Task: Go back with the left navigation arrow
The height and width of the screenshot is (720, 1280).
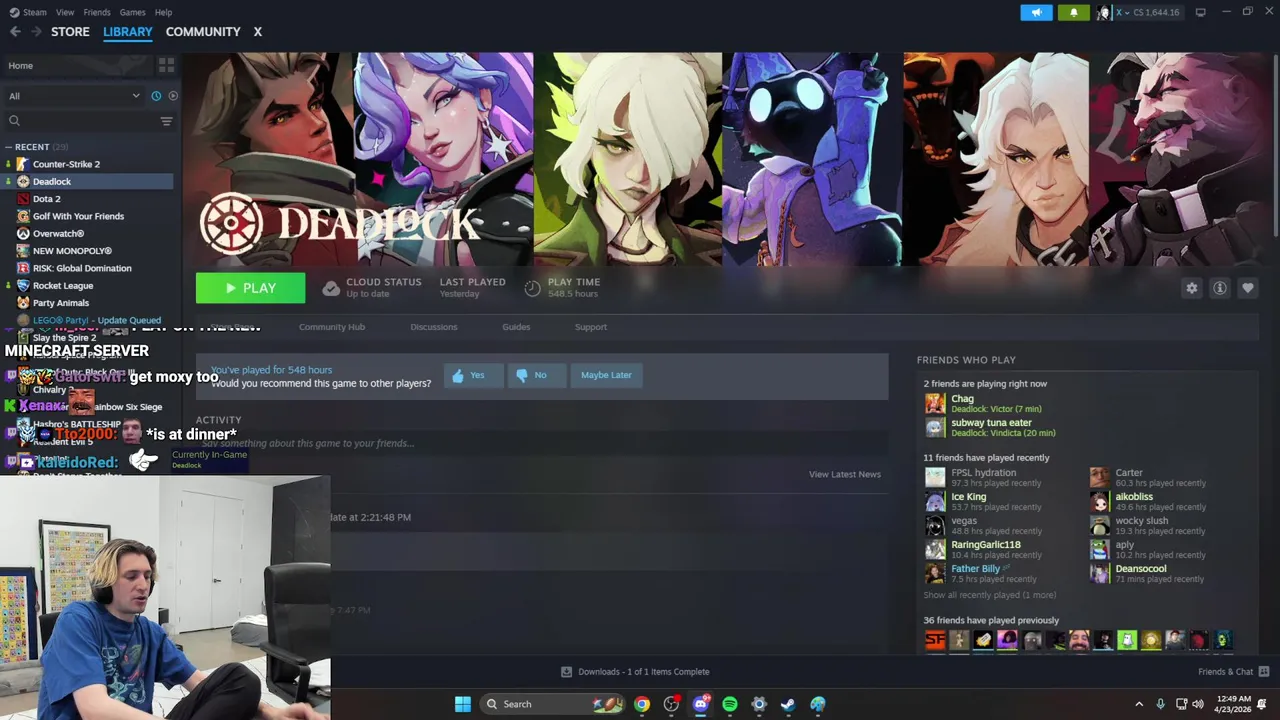Action: (x=15, y=32)
